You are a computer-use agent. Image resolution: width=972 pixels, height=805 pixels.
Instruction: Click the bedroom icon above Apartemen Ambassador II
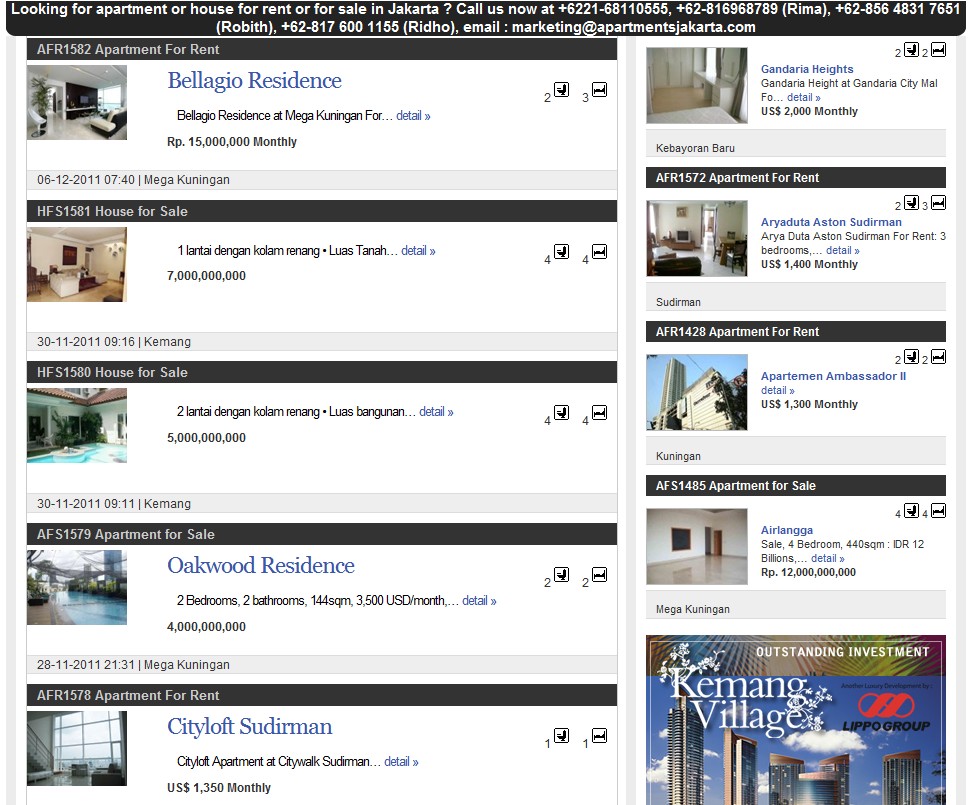click(939, 356)
